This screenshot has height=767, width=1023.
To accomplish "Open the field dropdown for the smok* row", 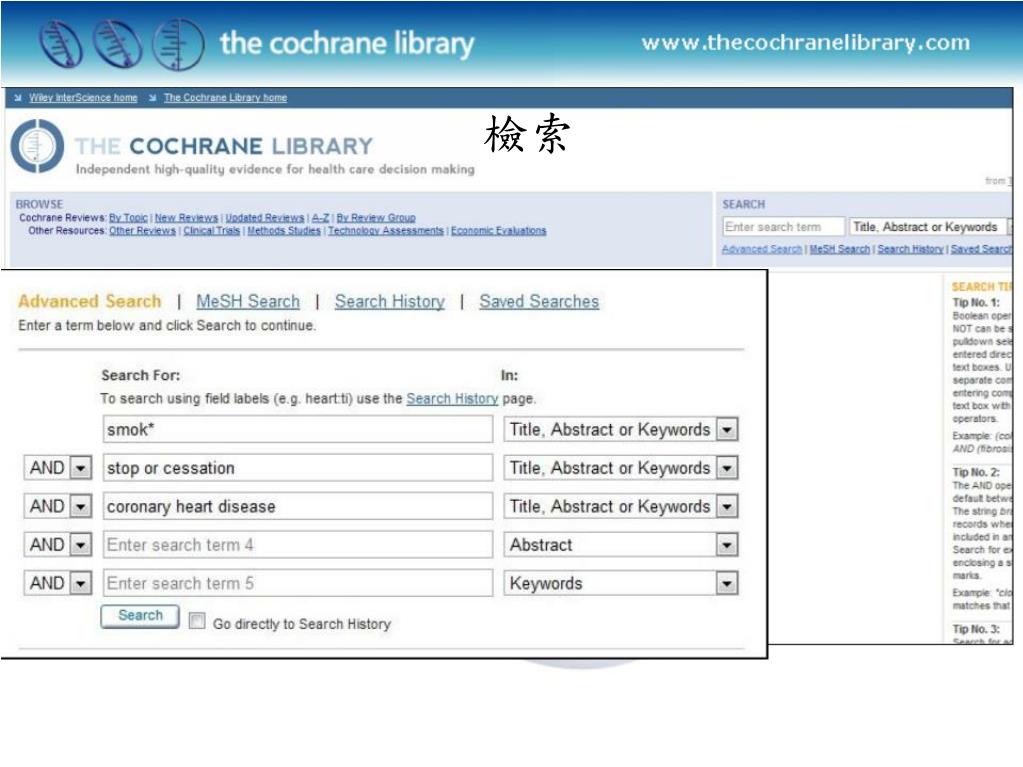I will click(727, 430).
